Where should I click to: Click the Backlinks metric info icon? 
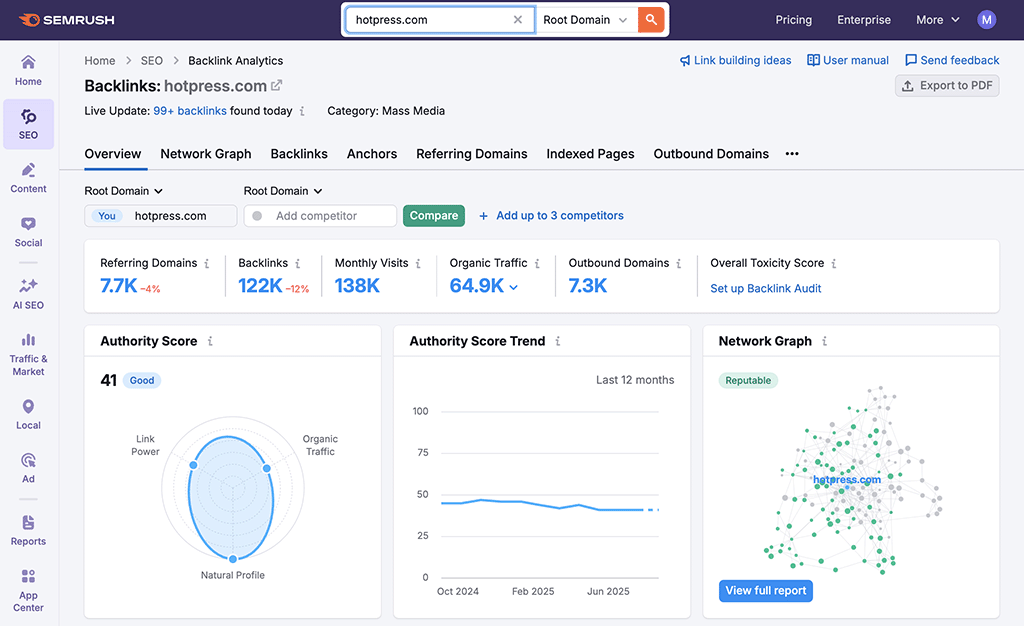click(297, 263)
